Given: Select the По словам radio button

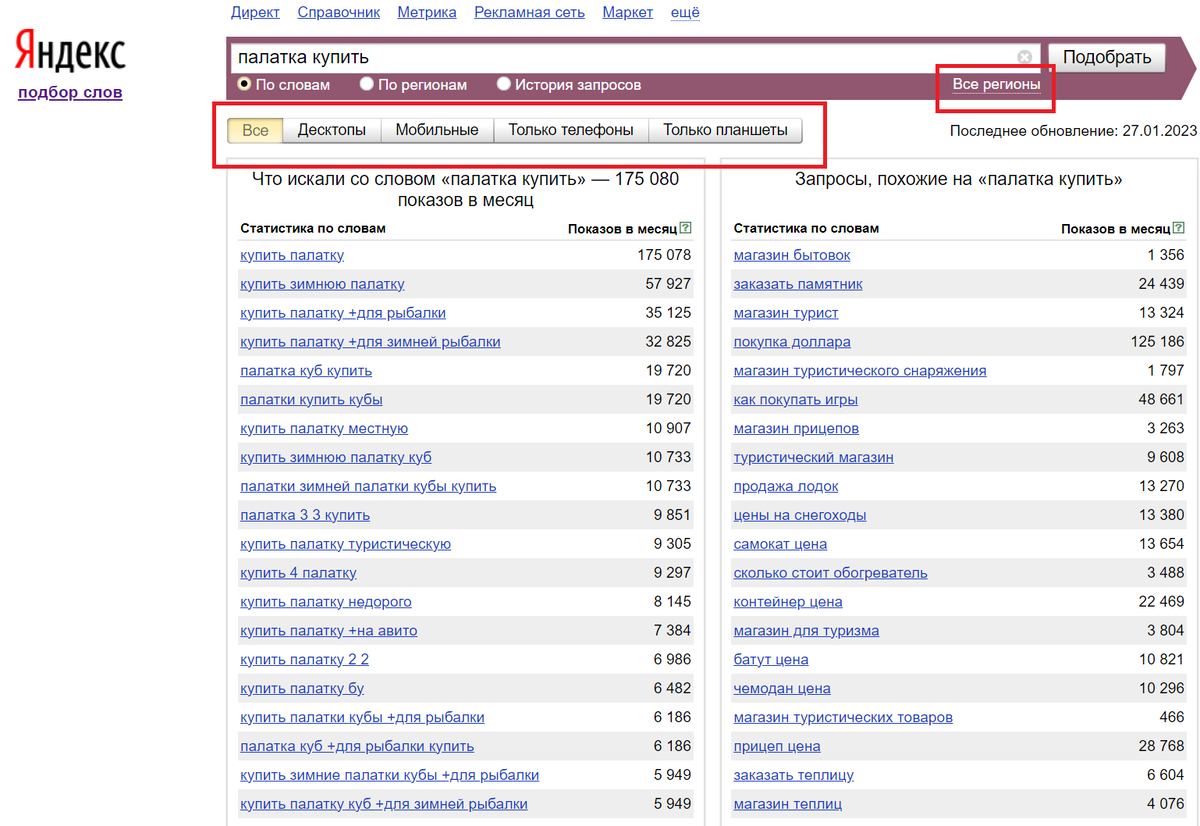Looking at the screenshot, I should (244, 85).
